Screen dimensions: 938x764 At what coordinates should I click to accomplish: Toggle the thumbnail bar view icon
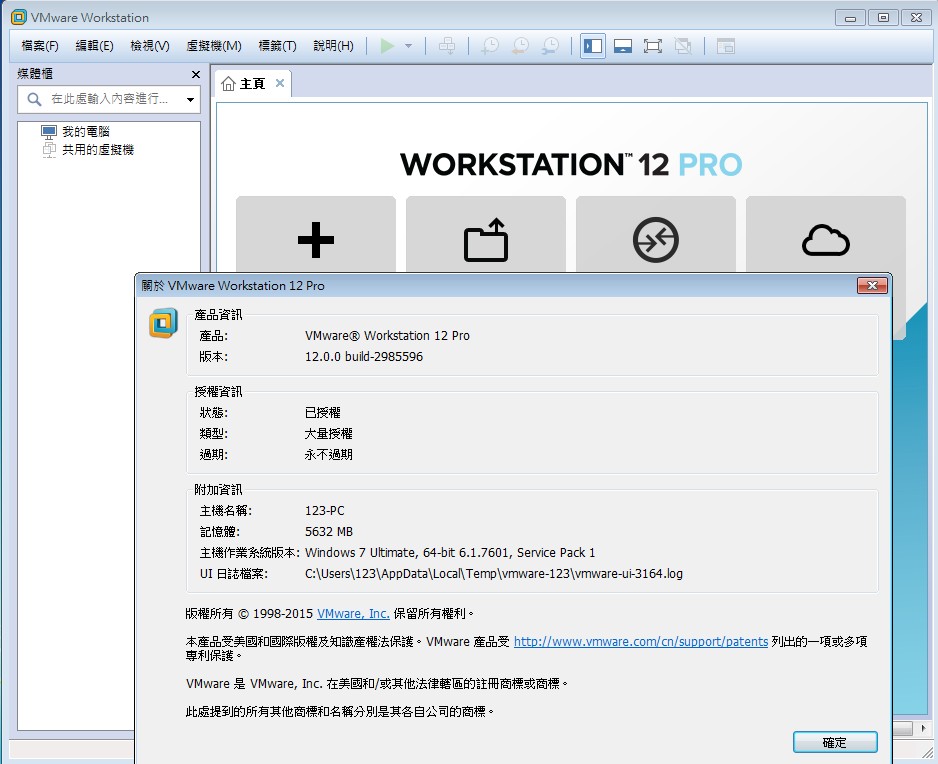coord(623,46)
